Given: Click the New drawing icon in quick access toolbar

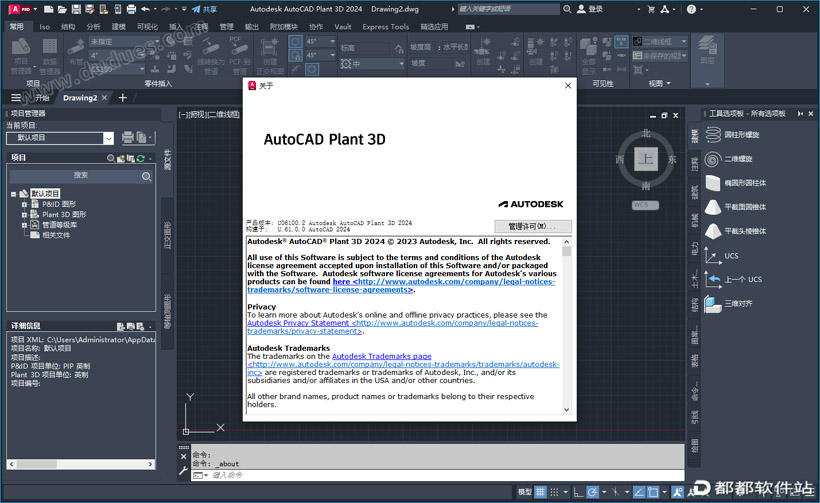Looking at the screenshot, I should 49,9.
